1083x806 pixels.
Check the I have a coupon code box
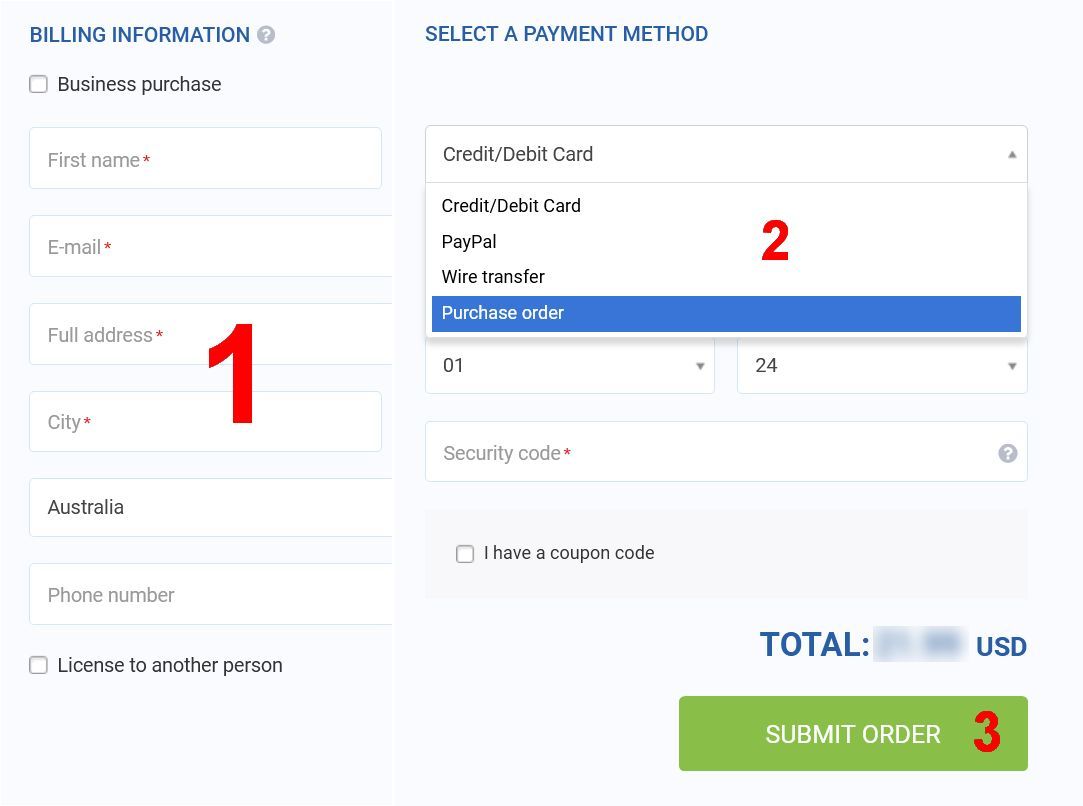tap(465, 554)
